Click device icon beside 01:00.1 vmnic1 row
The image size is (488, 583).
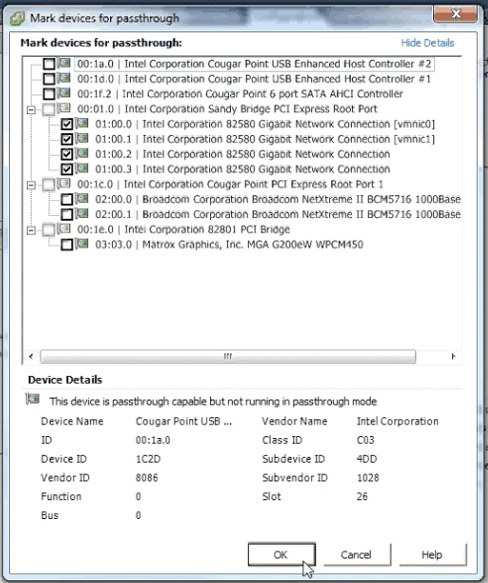click(x=82, y=138)
